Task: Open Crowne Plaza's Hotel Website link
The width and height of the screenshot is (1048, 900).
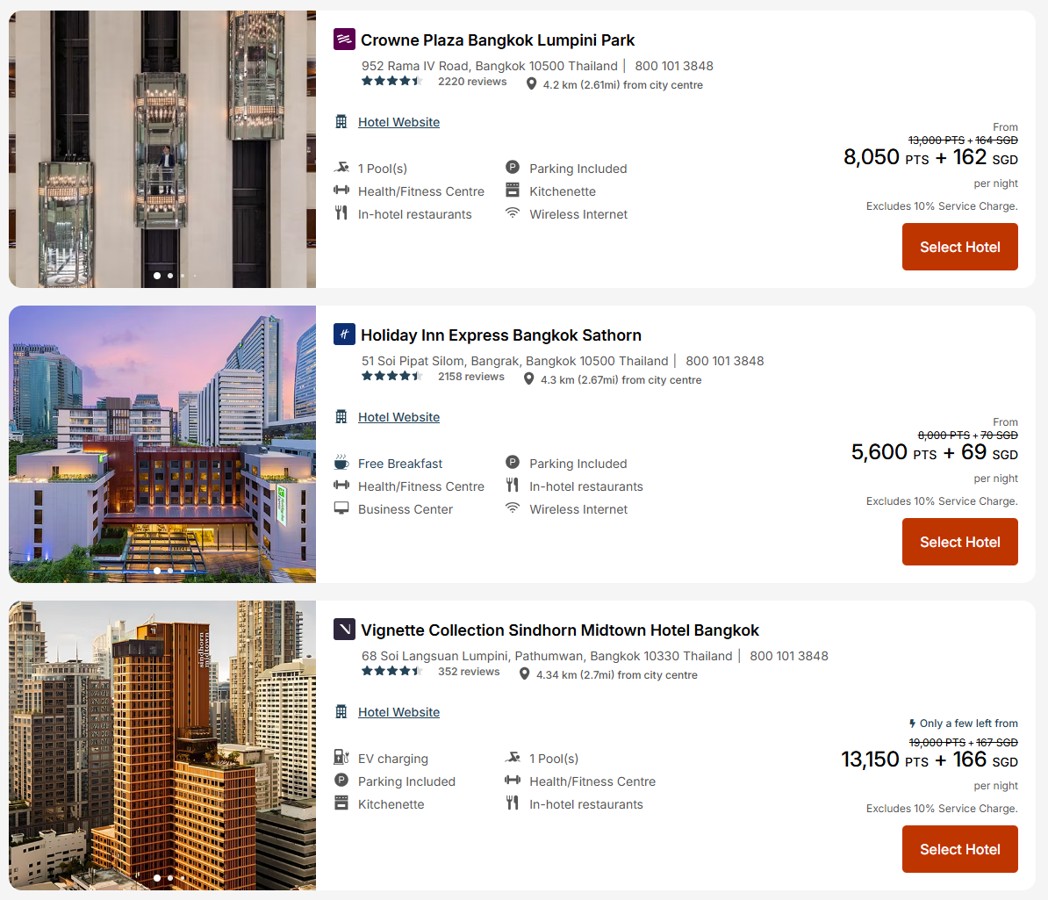Action: coord(399,122)
